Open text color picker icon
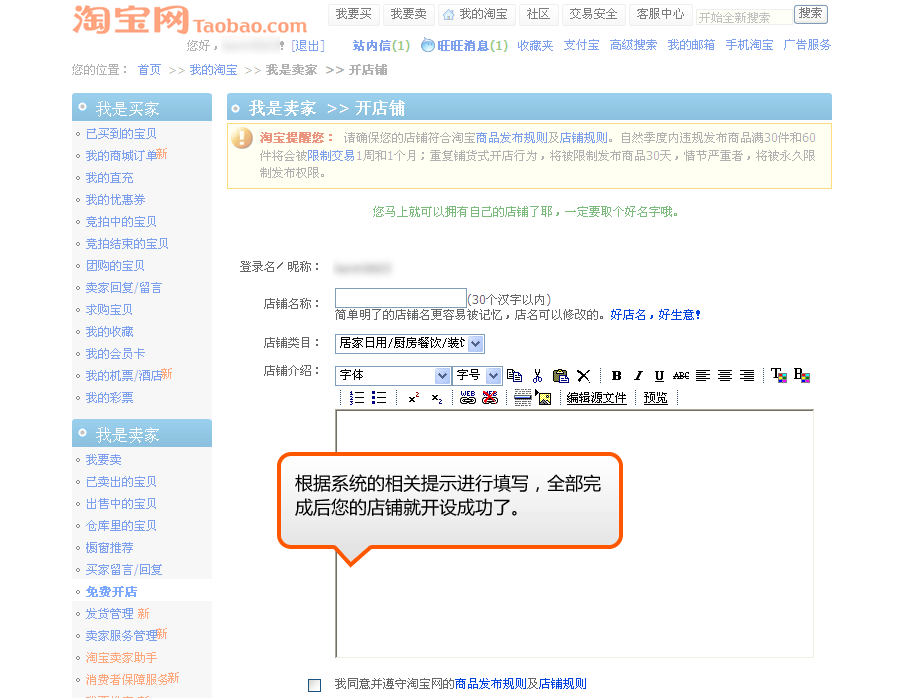The height and width of the screenshot is (698, 900). [x=779, y=375]
